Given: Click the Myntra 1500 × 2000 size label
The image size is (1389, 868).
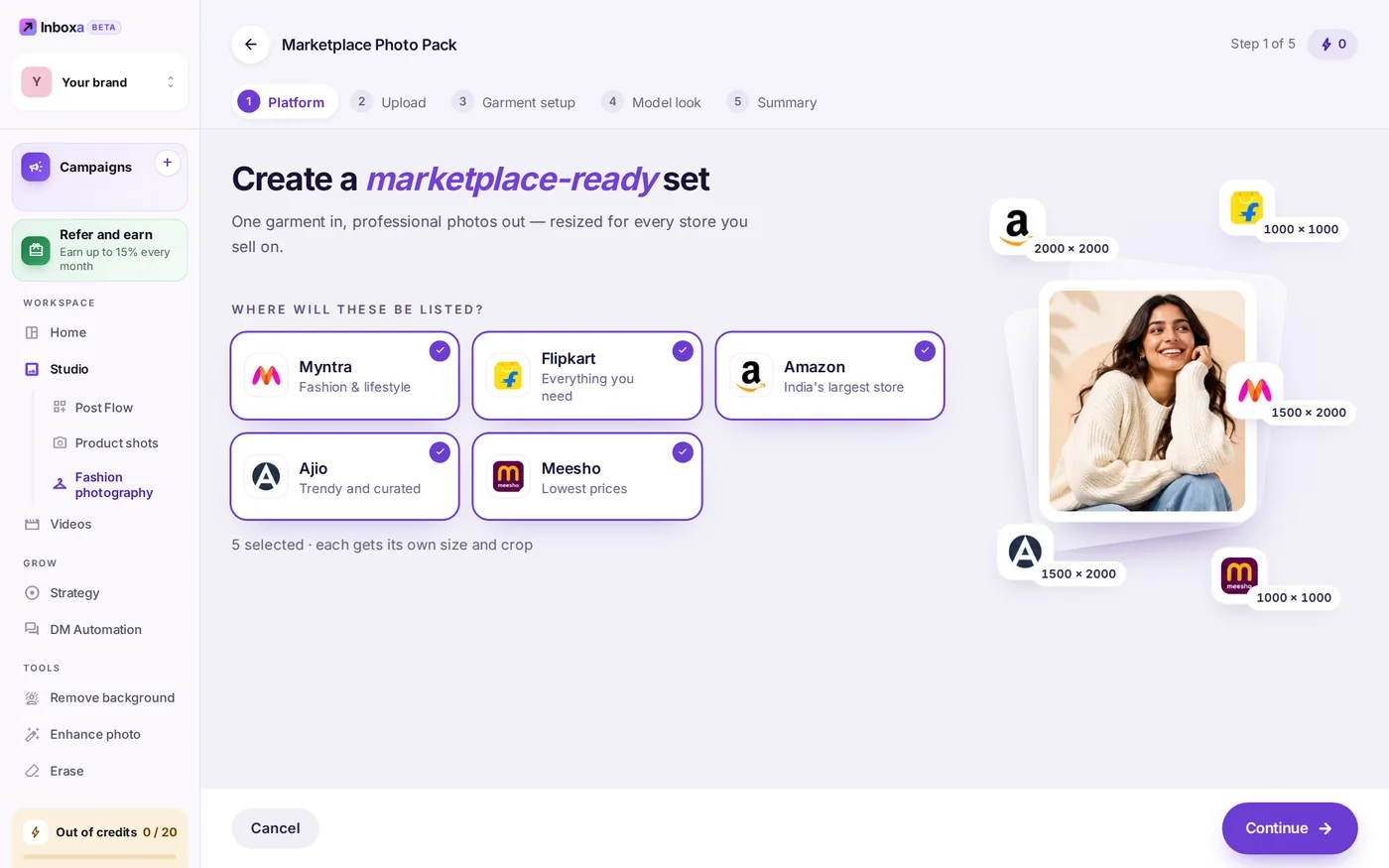Looking at the screenshot, I should point(1309,413).
